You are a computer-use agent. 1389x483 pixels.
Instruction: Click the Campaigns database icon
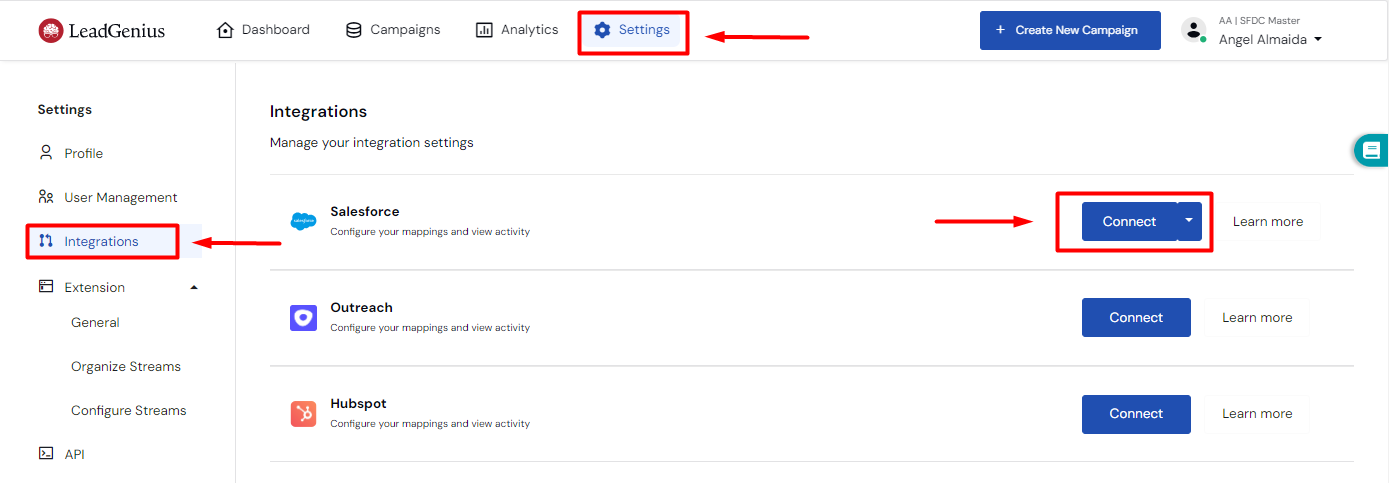354,30
